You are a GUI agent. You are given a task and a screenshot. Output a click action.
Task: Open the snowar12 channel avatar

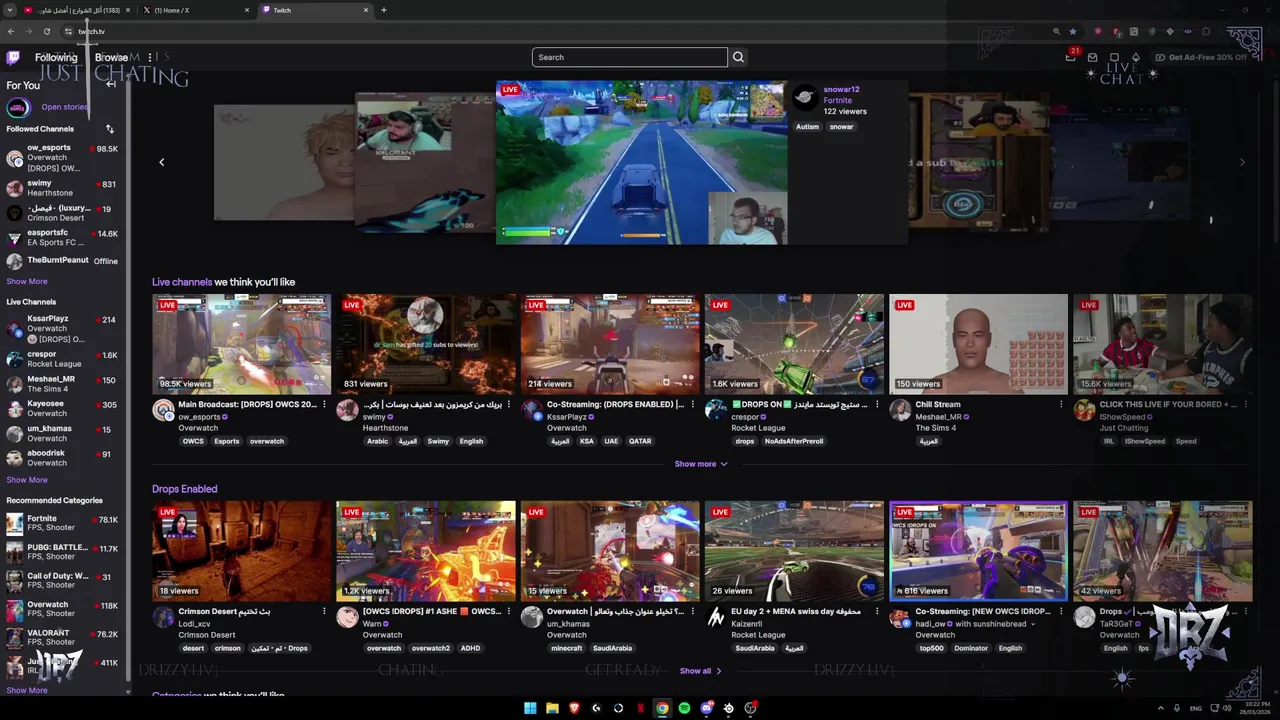pos(805,97)
